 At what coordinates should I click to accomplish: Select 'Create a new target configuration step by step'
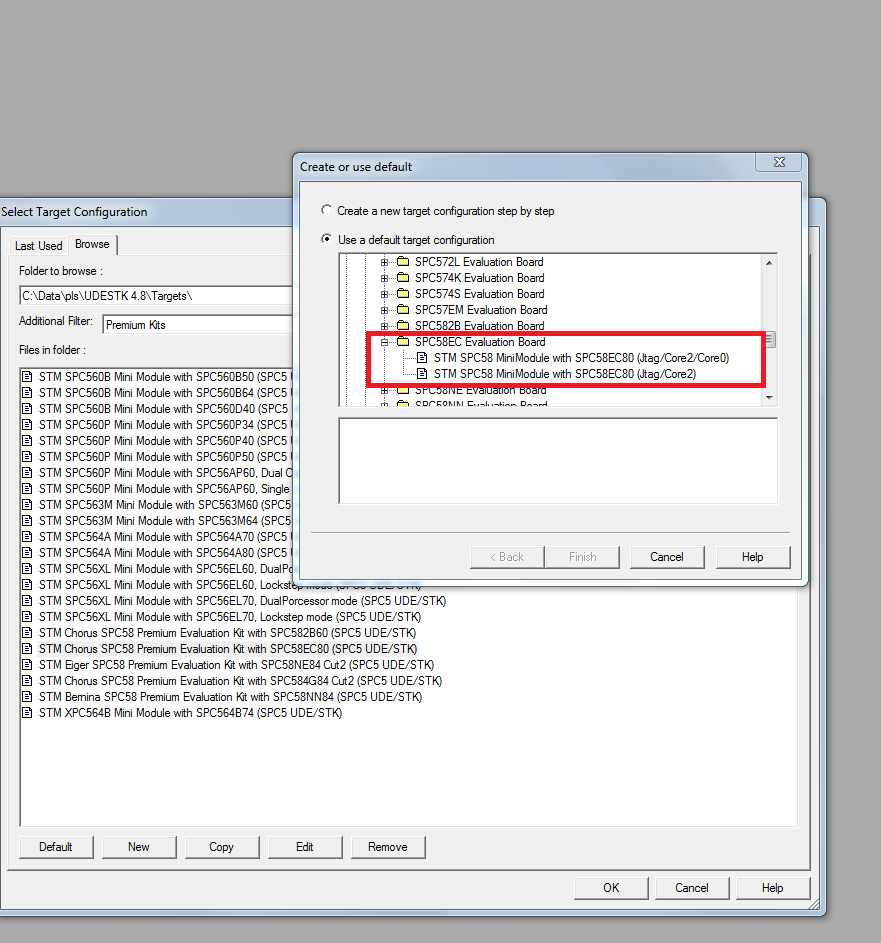[326, 210]
